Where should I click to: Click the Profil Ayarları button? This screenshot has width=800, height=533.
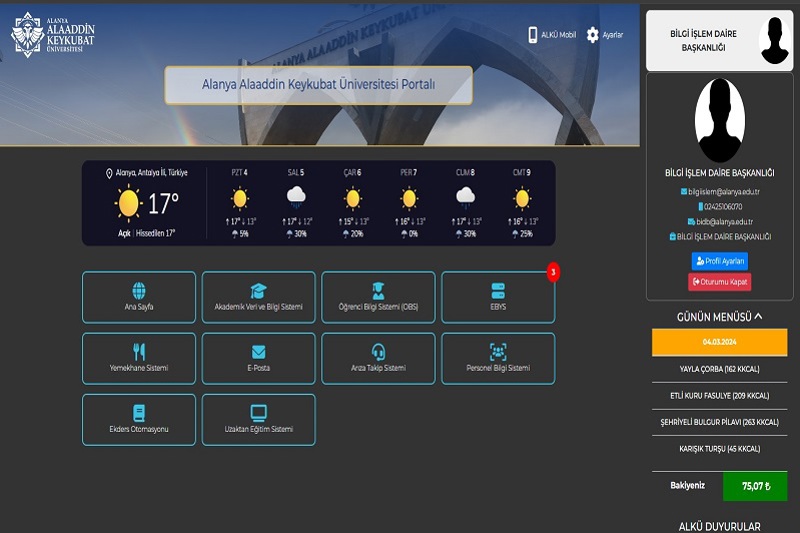click(x=720, y=261)
